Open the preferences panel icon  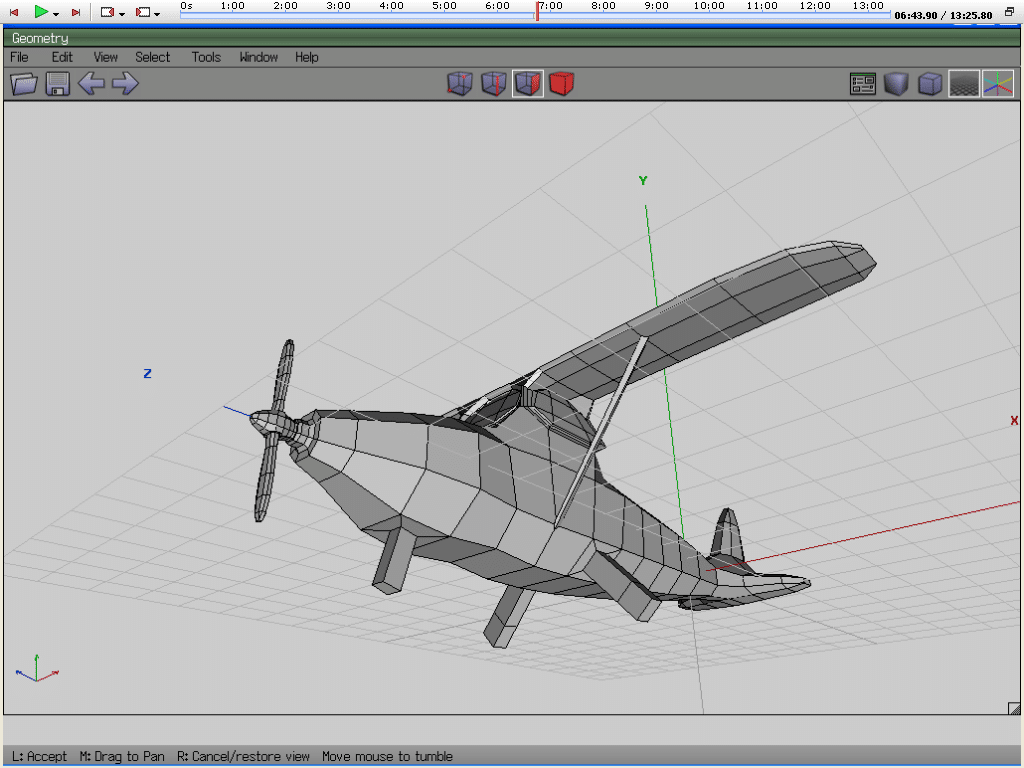click(863, 84)
